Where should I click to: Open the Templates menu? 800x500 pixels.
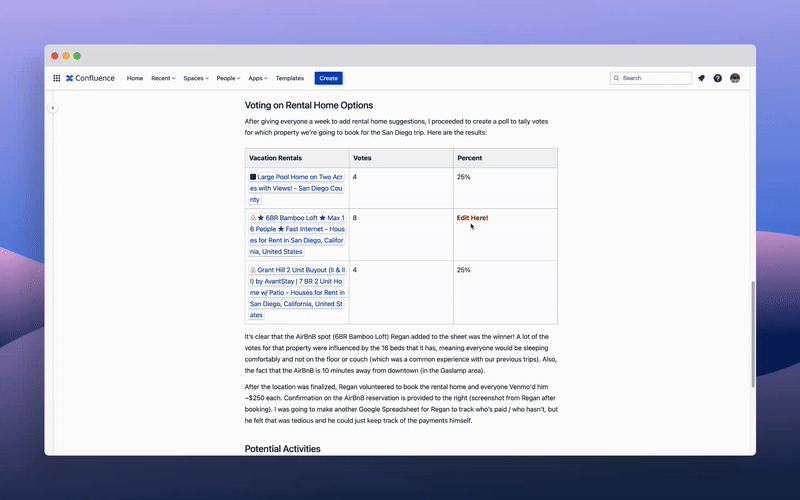[290, 78]
